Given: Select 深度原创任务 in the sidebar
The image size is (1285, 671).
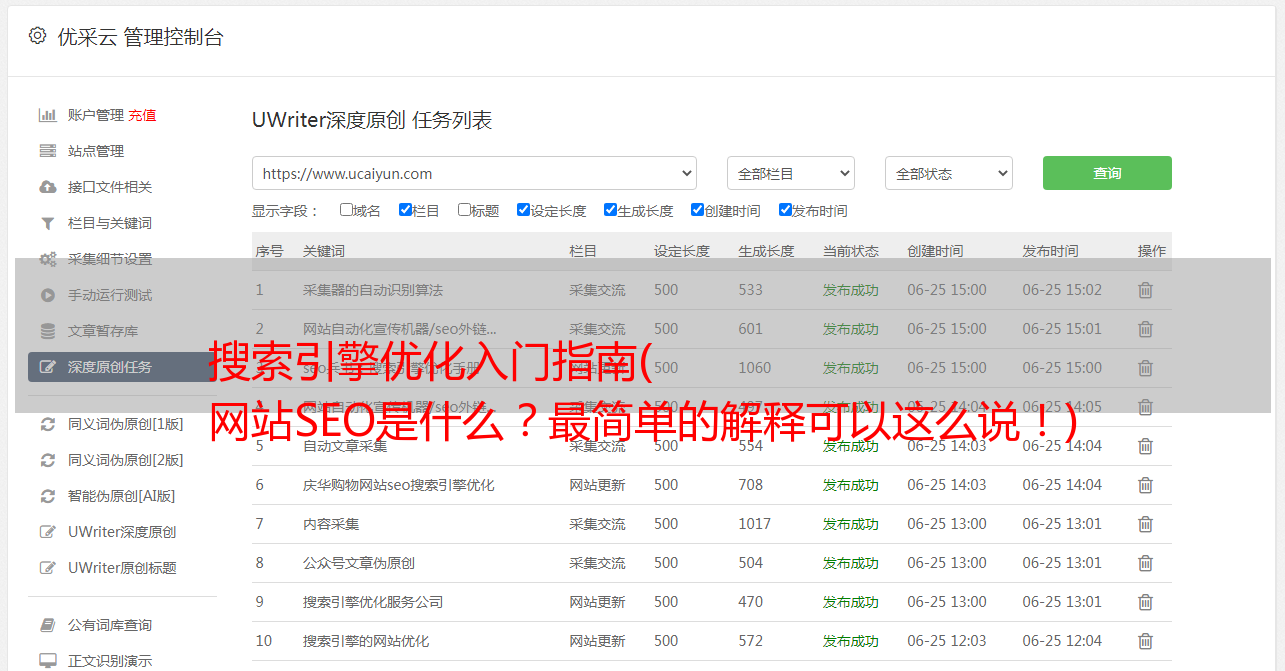Looking at the screenshot, I should 121,367.
